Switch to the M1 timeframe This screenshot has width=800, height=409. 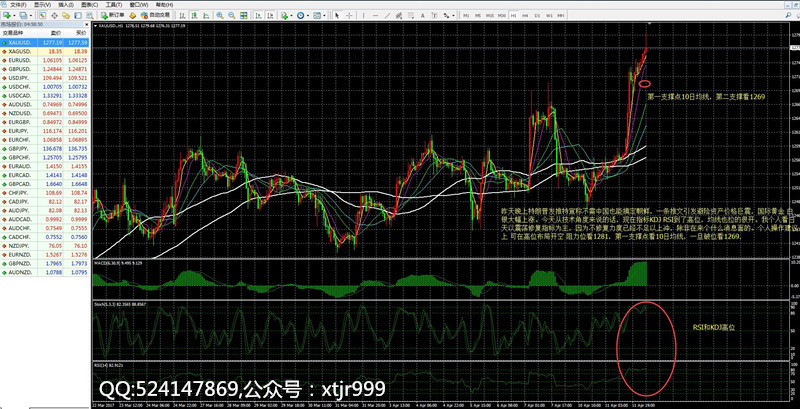[466, 15]
